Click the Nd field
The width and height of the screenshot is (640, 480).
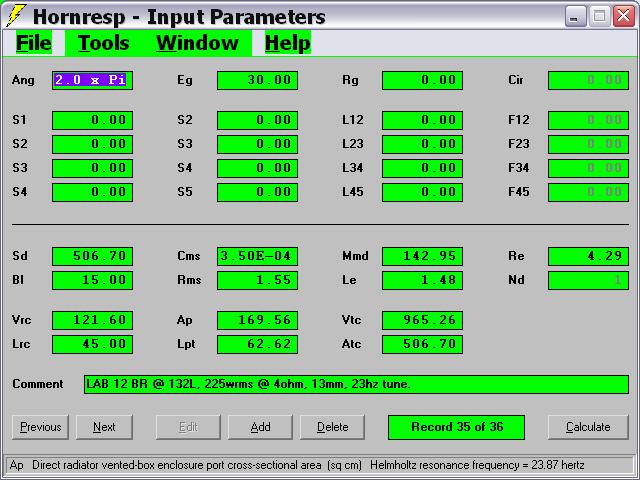pyautogui.click(x=588, y=280)
